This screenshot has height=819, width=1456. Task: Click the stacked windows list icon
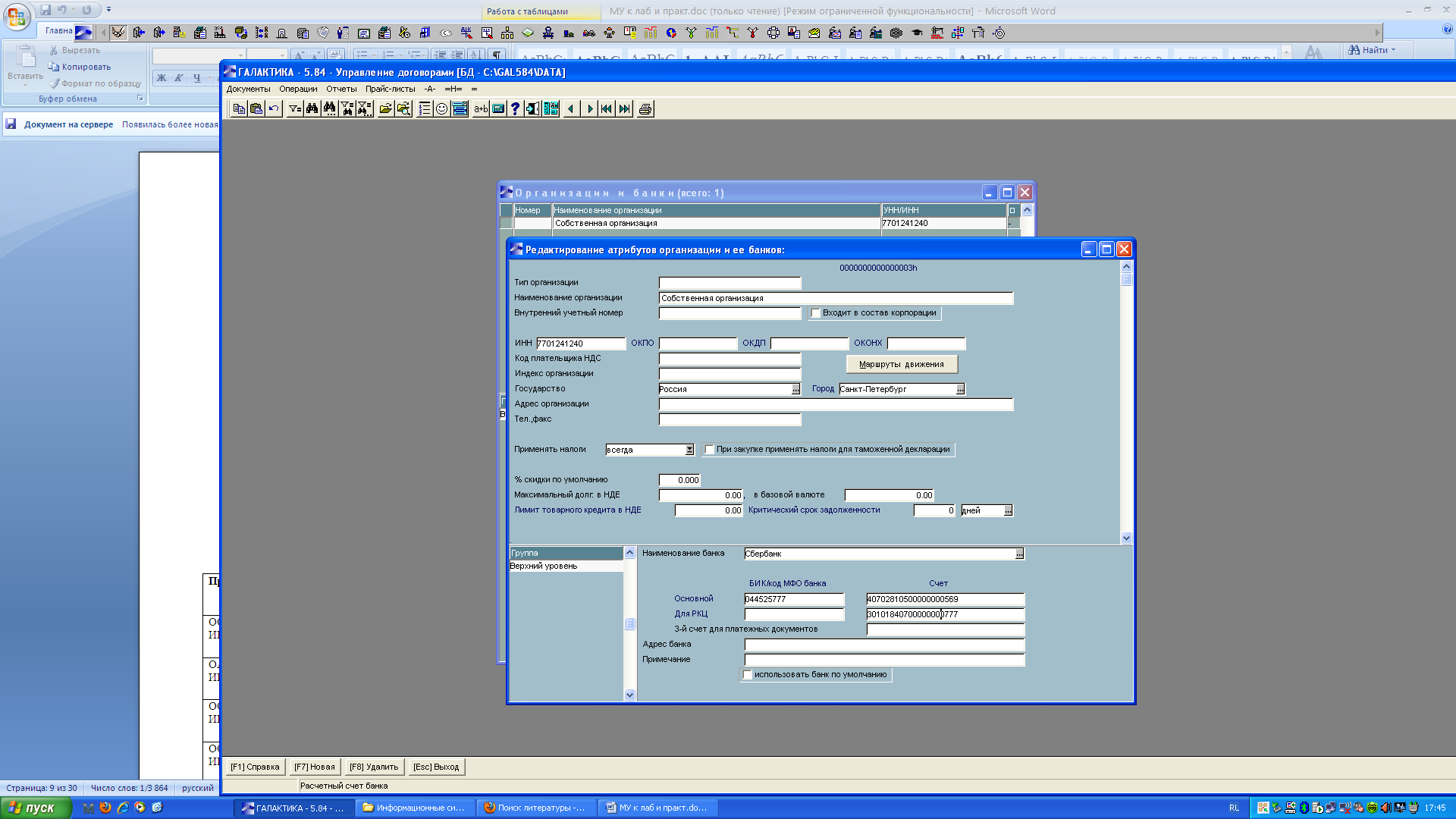[460, 108]
